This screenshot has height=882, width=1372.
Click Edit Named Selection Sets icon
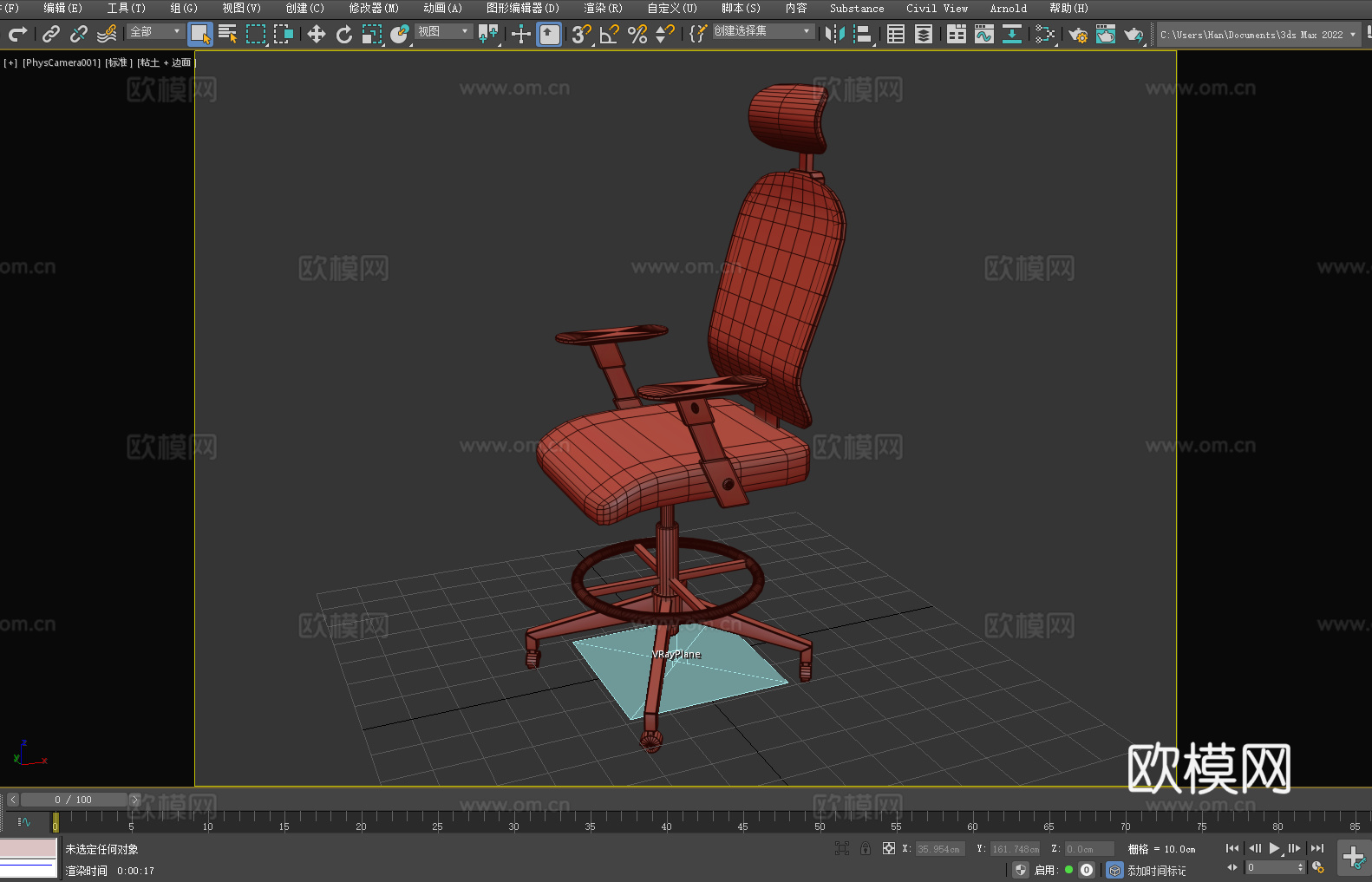coord(698,34)
